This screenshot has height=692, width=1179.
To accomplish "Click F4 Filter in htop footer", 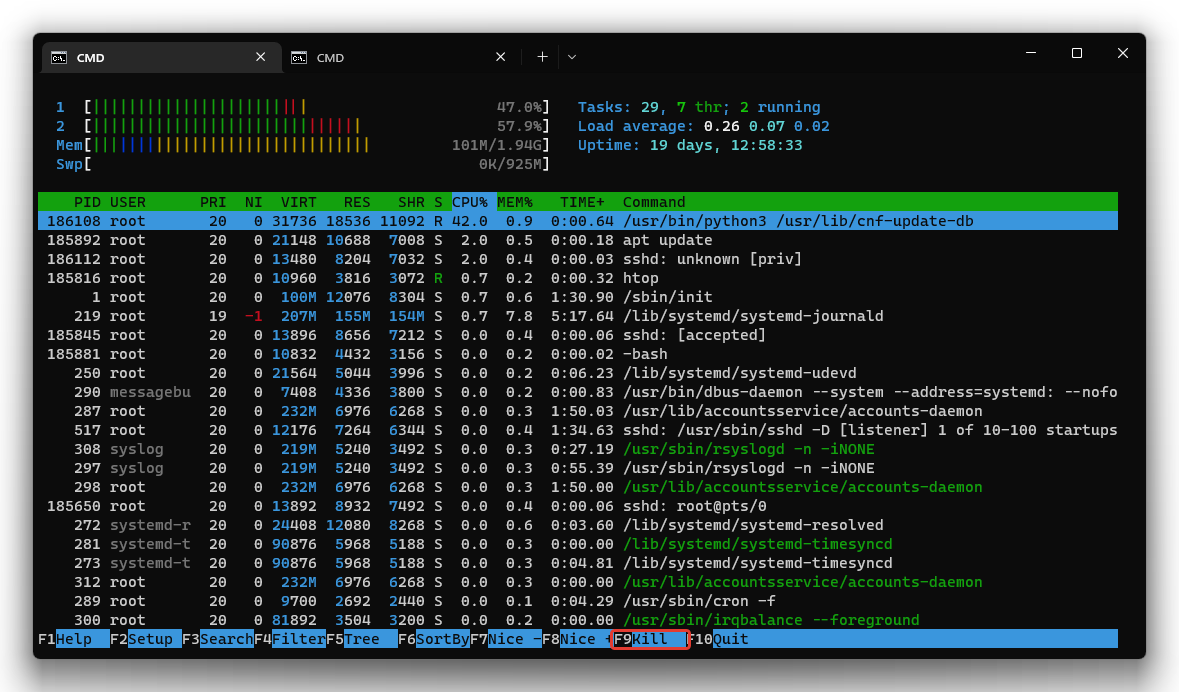I will pos(289,639).
